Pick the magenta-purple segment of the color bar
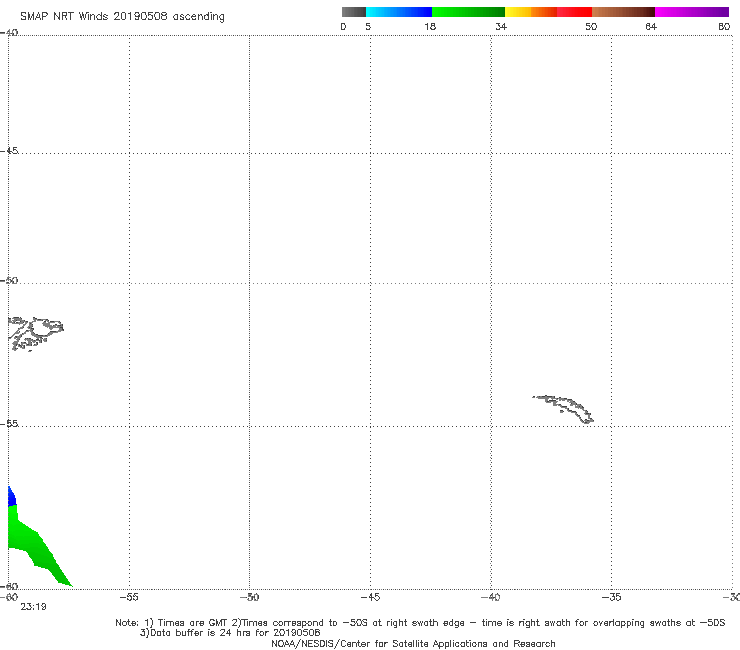This screenshot has width=740, height=650. pos(692,12)
